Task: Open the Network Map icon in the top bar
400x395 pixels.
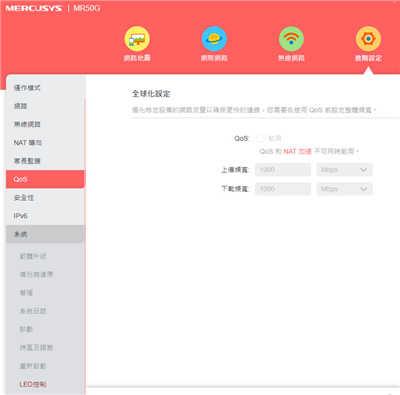Action: pyautogui.click(x=137, y=39)
